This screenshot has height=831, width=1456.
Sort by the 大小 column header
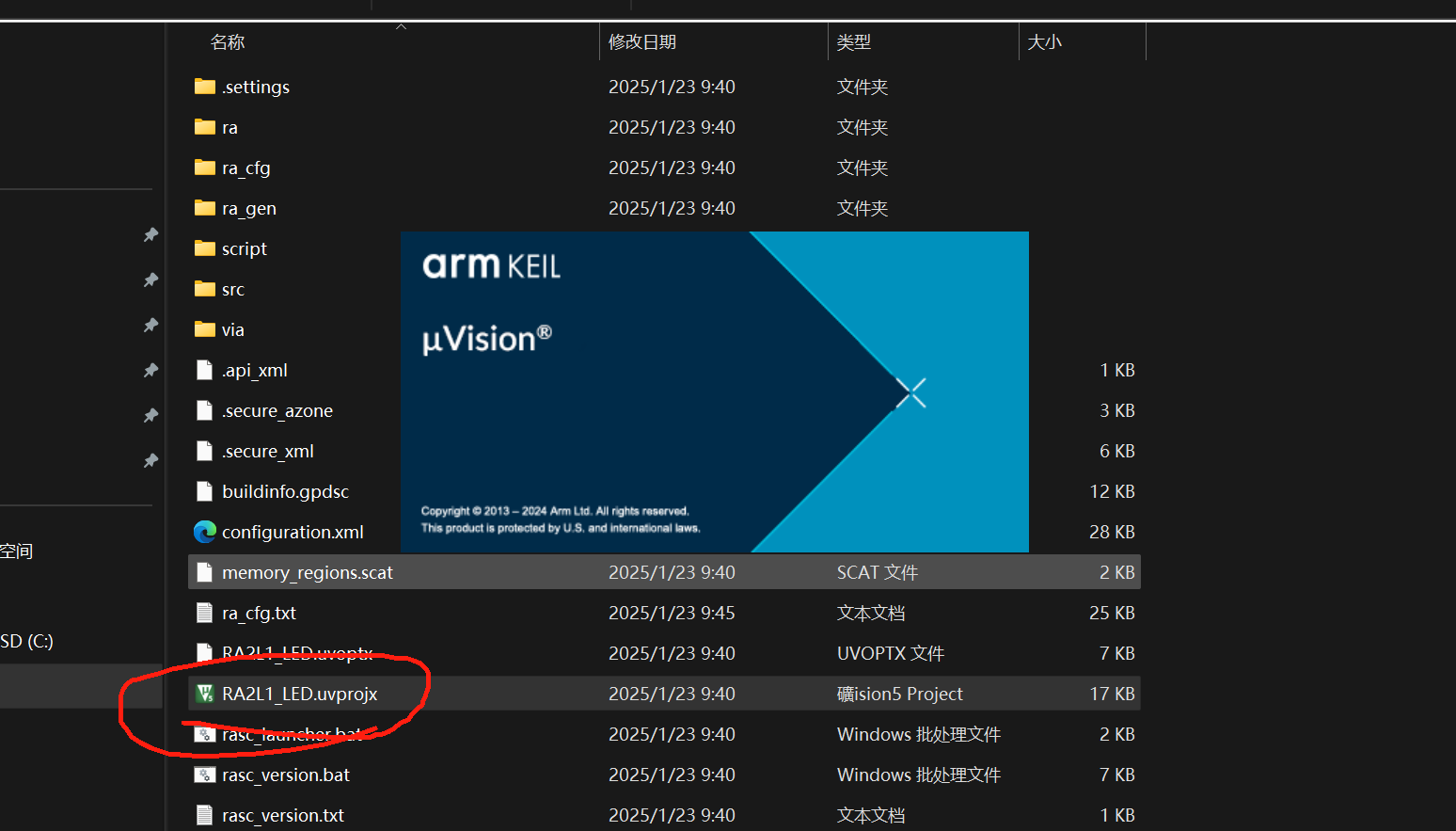tap(1044, 42)
